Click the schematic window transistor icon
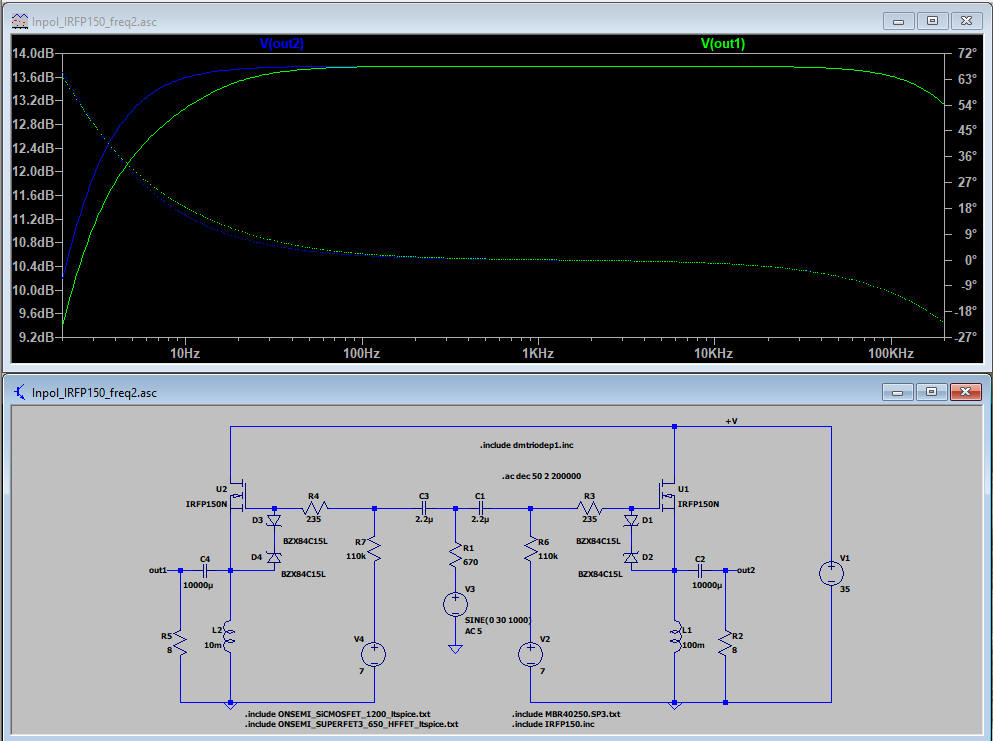The image size is (993, 741). coord(20,392)
